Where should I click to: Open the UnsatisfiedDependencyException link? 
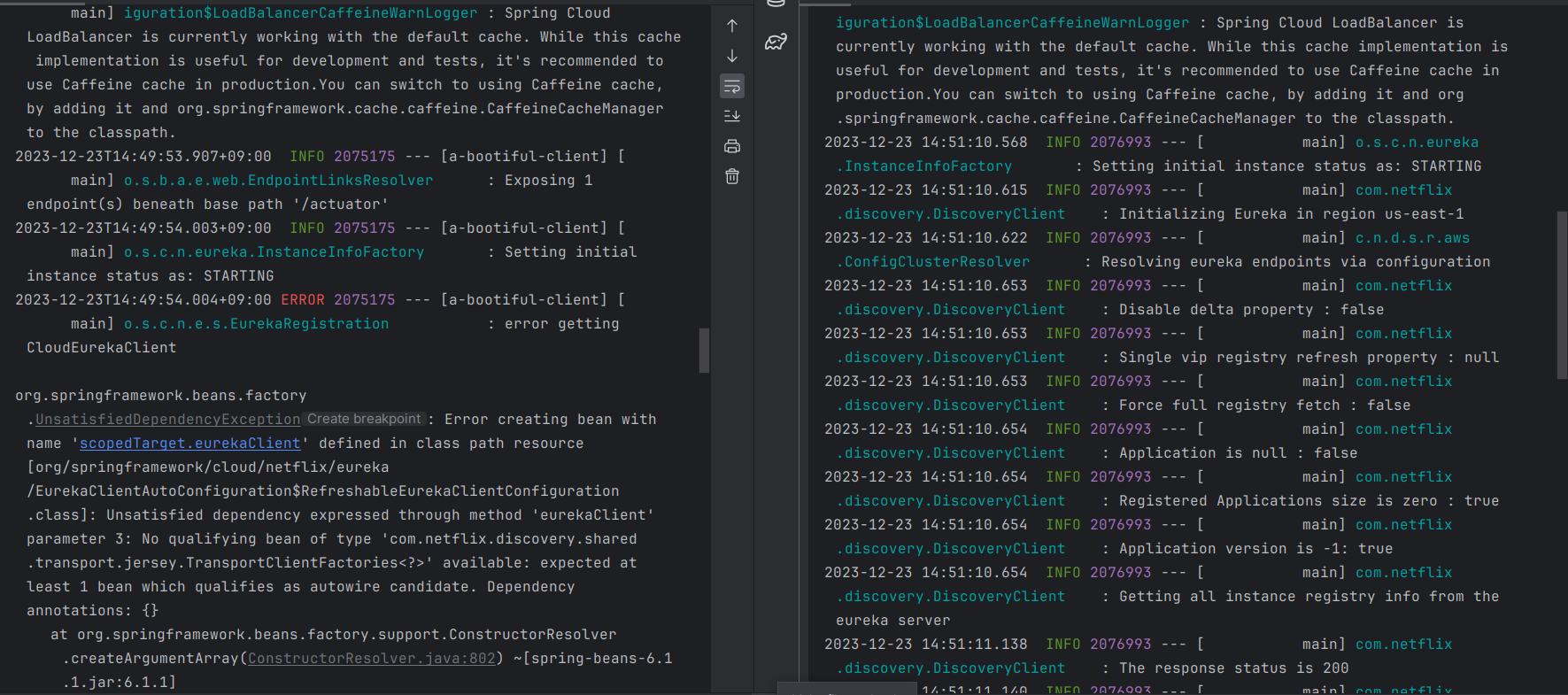tap(167, 420)
